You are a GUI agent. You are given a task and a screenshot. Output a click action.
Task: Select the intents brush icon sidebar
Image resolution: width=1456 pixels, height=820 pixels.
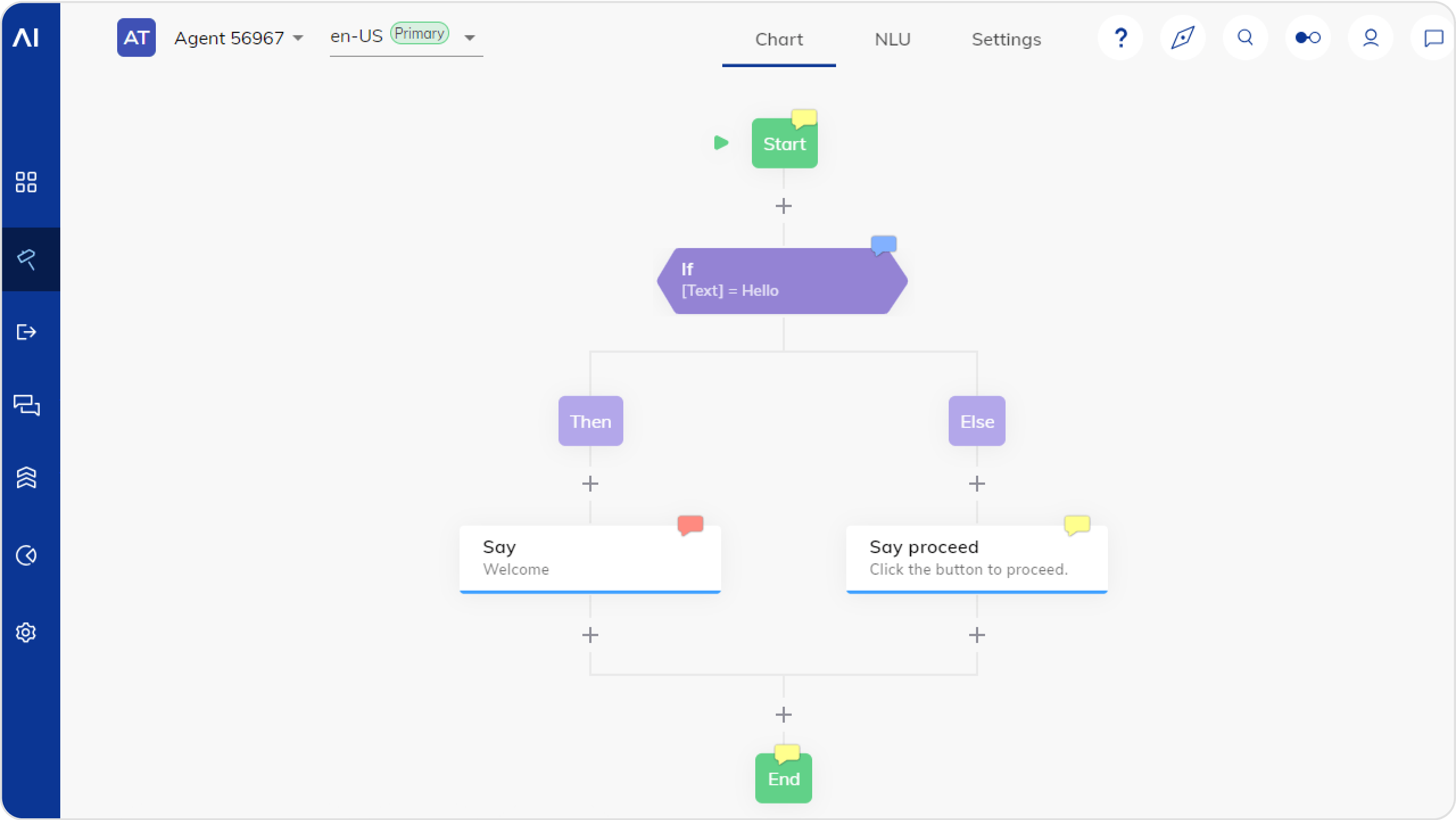pos(28,259)
